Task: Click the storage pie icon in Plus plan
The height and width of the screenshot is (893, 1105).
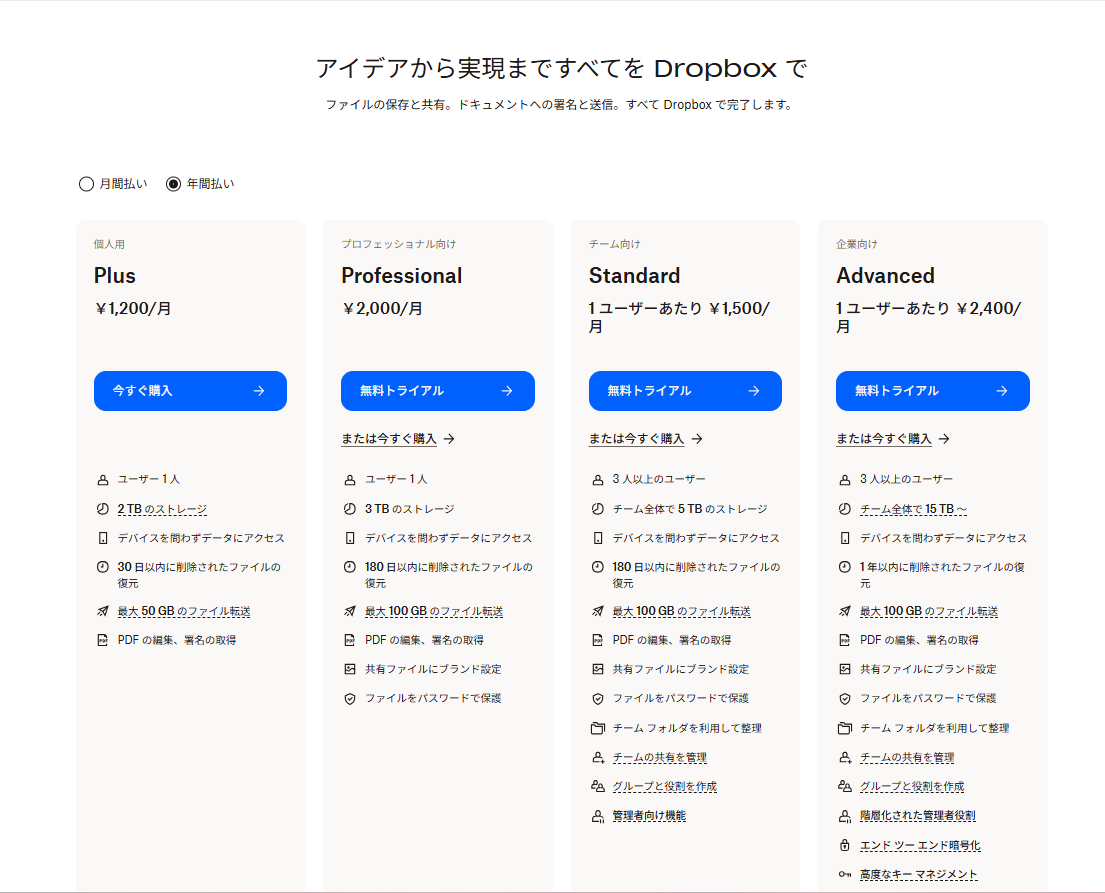Action: click(x=103, y=509)
